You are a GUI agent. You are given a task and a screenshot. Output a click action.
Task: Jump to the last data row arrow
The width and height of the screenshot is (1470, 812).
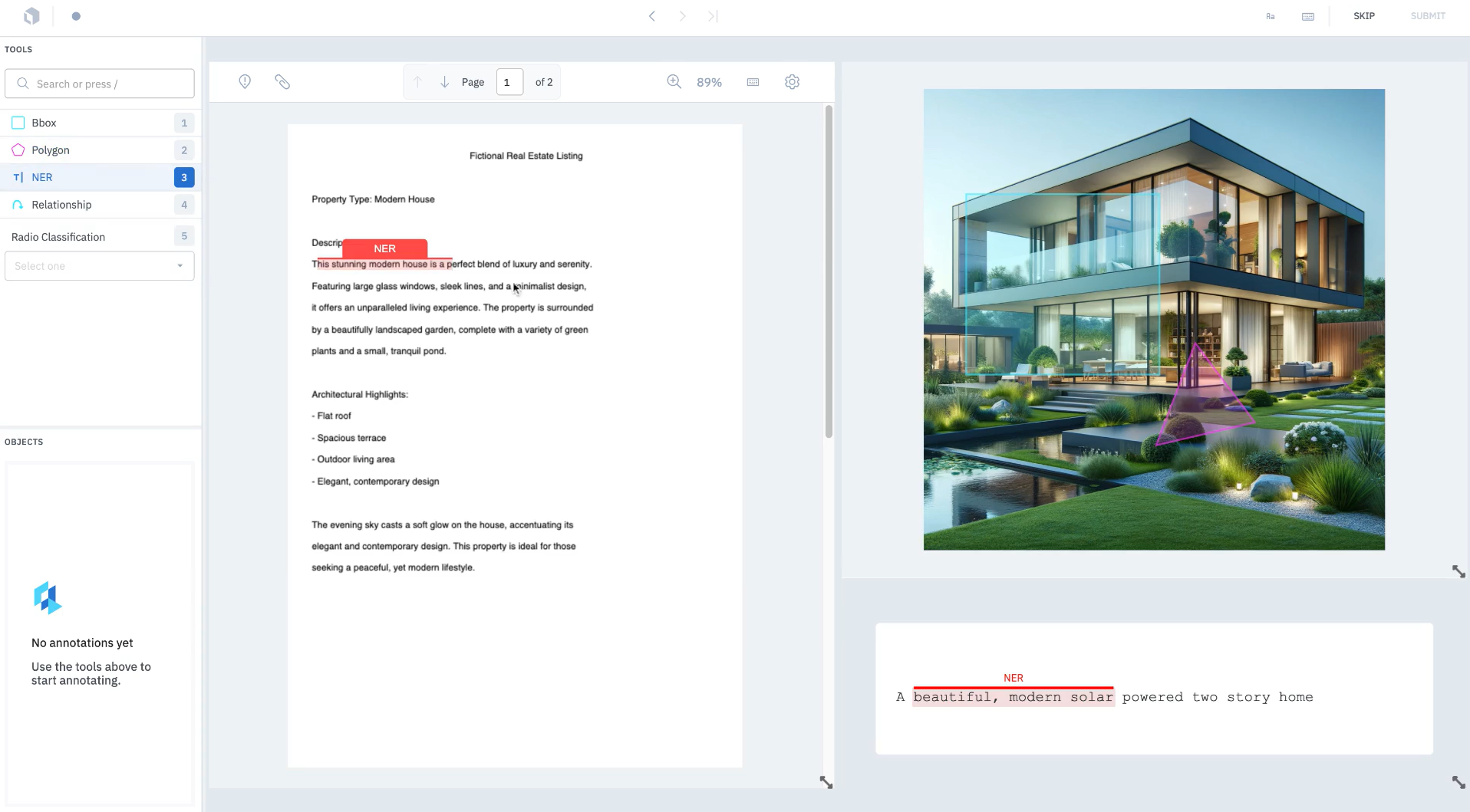click(713, 16)
